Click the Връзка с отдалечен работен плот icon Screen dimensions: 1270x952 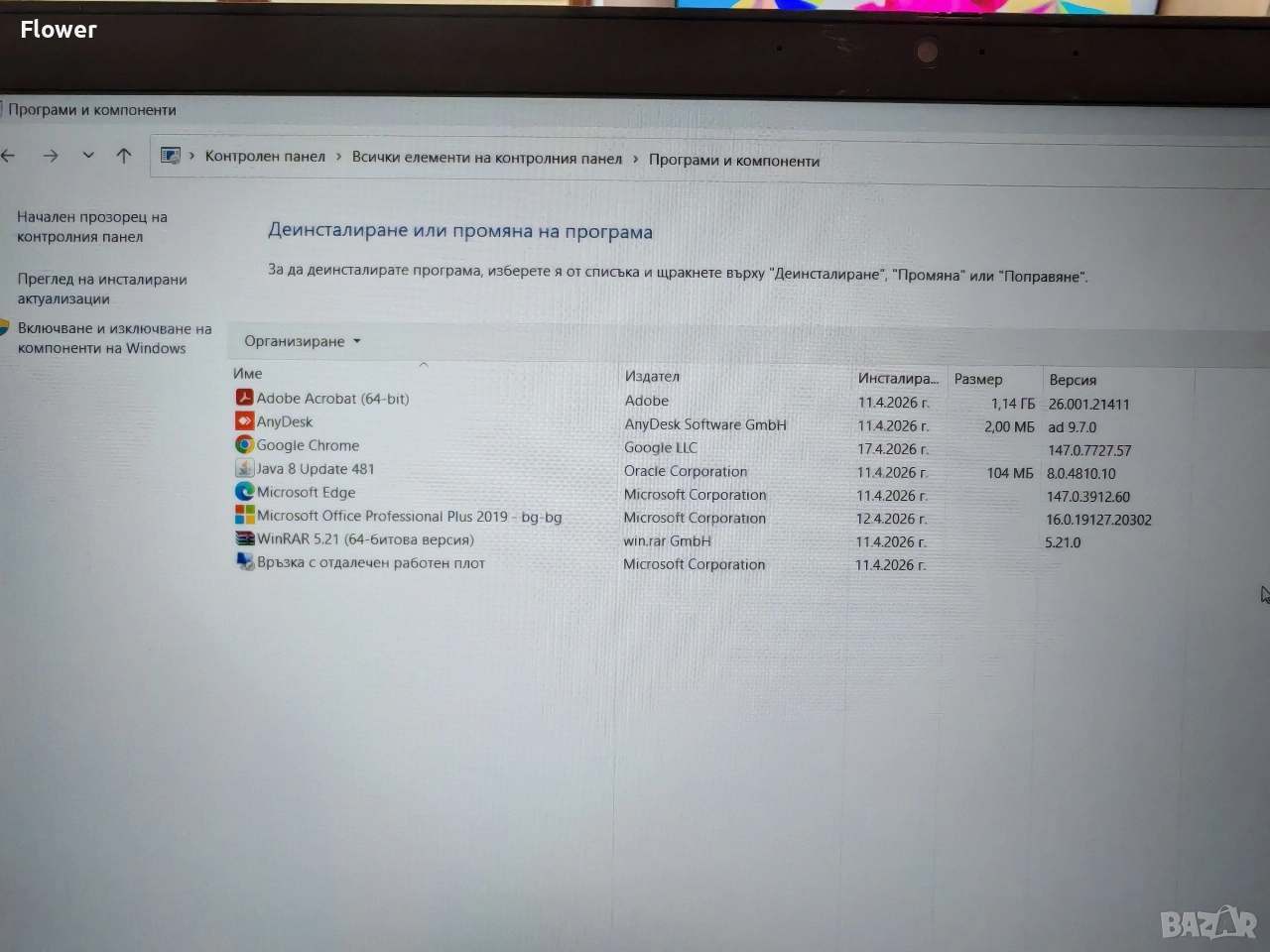[244, 562]
